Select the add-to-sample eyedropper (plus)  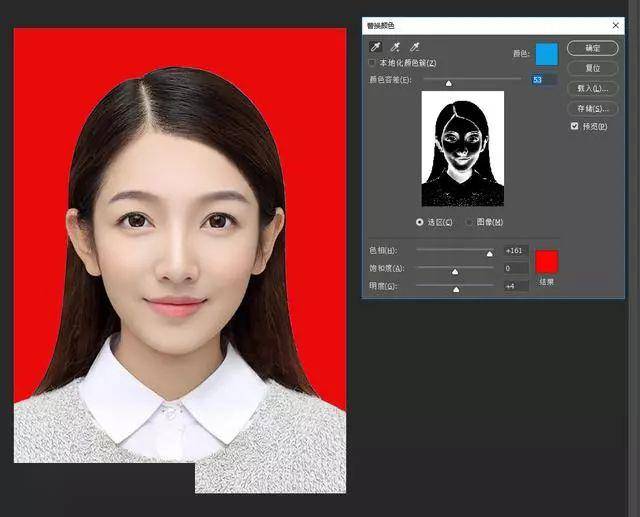point(395,47)
